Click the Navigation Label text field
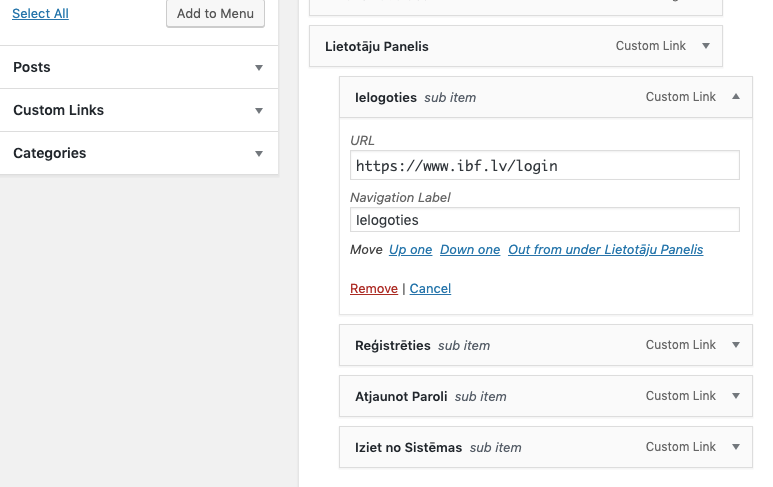Viewport: 773px width, 487px height. tap(544, 220)
